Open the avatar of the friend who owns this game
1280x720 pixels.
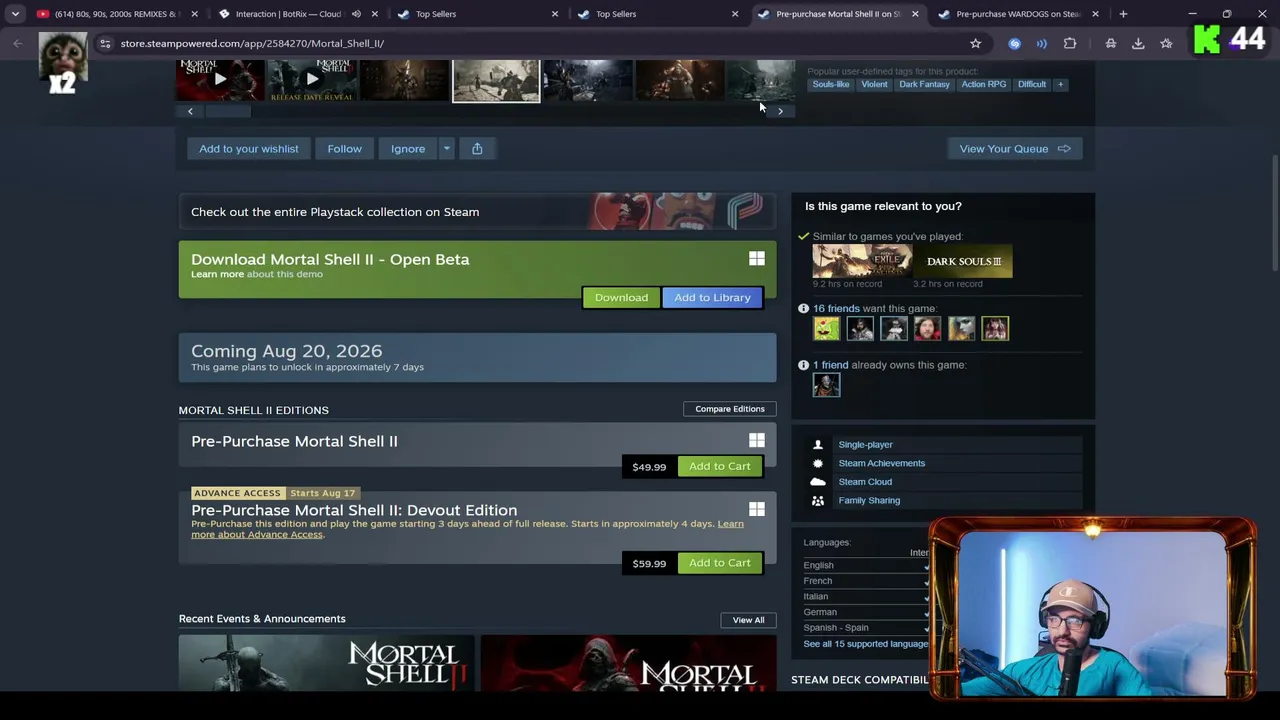(x=826, y=384)
